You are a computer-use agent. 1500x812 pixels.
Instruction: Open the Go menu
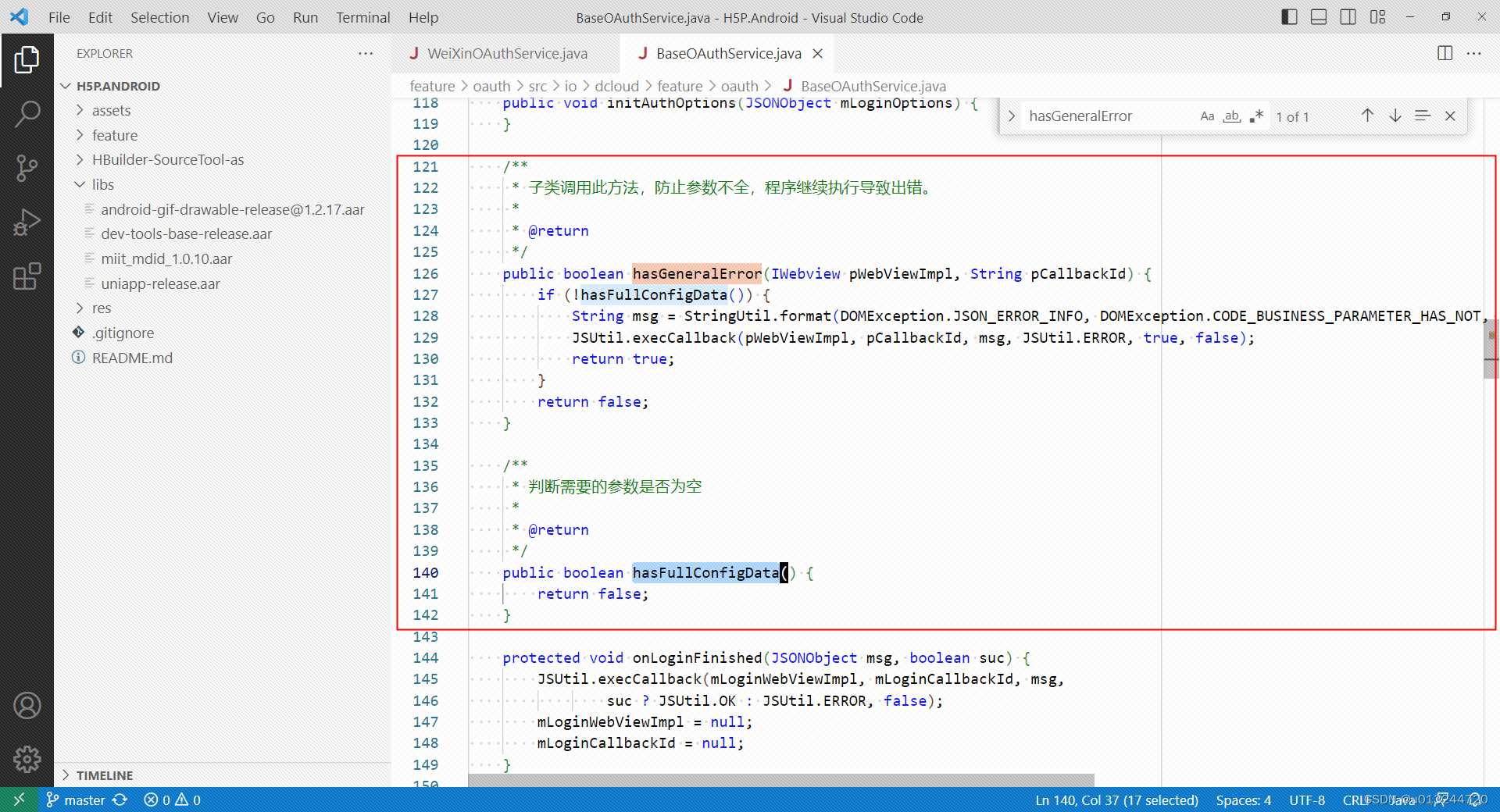pyautogui.click(x=265, y=17)
